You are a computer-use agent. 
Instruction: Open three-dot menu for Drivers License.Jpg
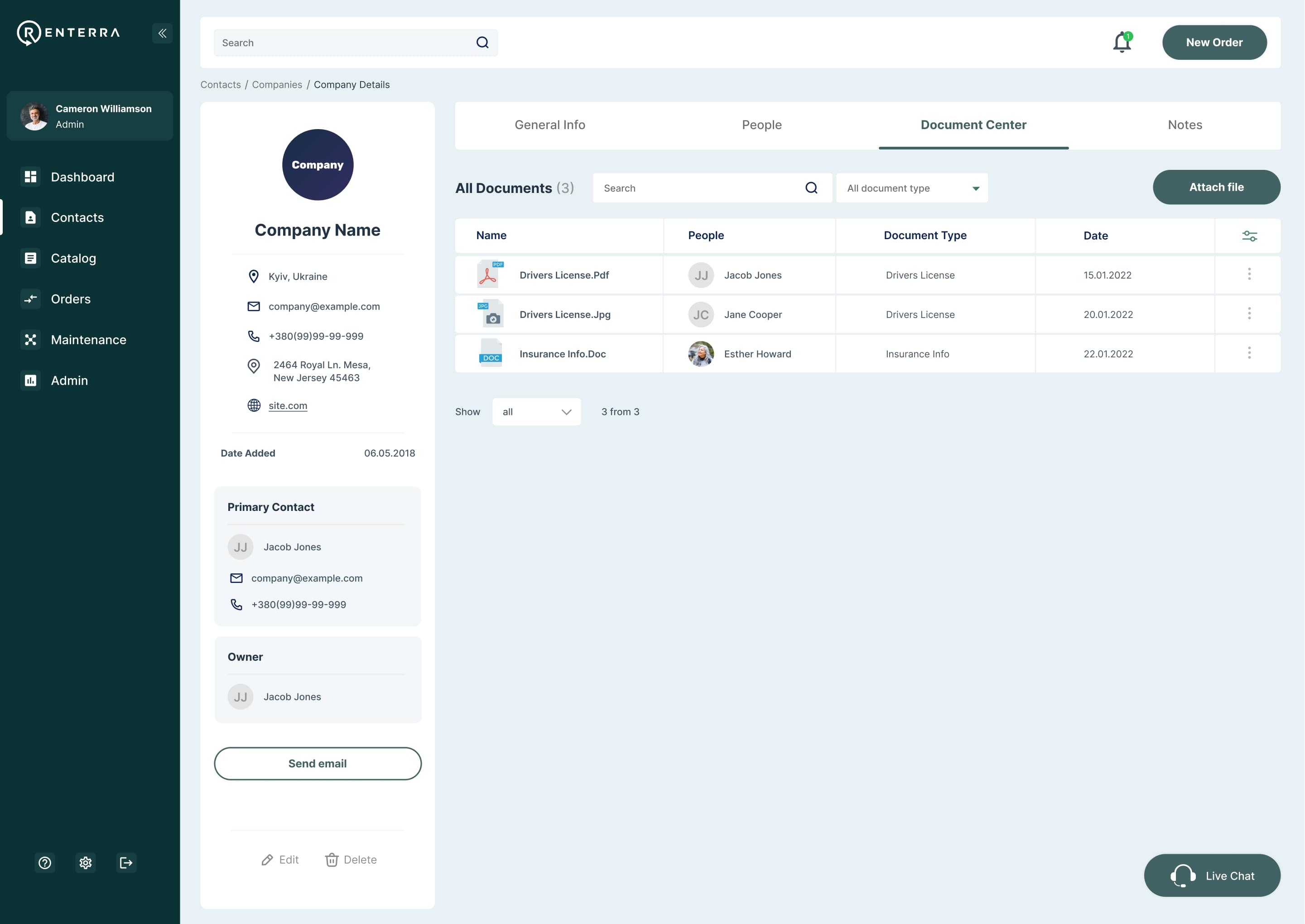tap(1249, 313)
